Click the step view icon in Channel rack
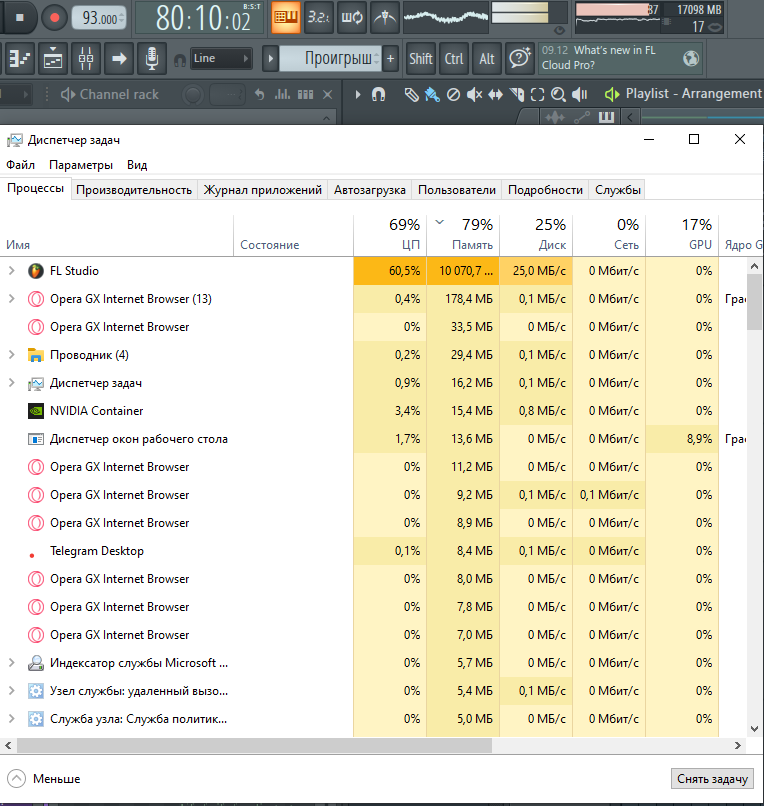 coord(305,95)
